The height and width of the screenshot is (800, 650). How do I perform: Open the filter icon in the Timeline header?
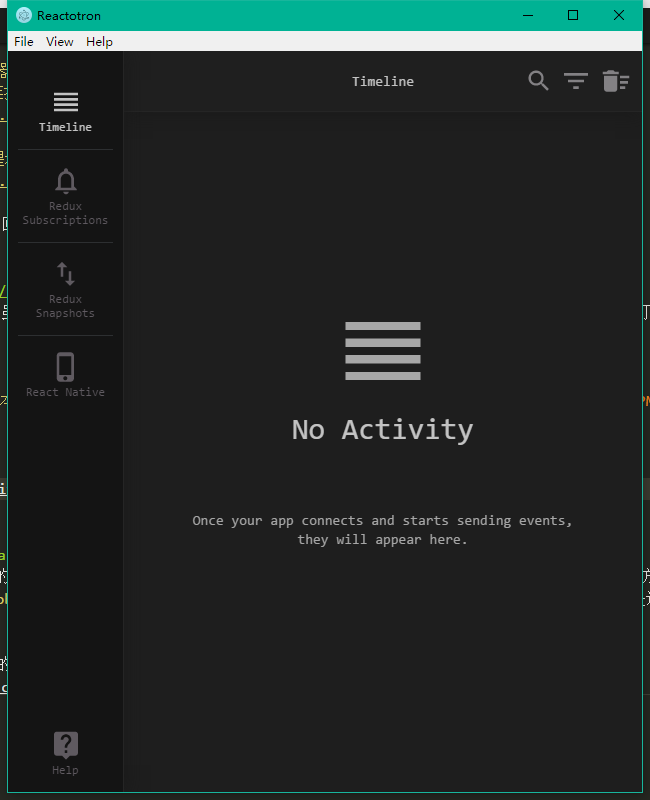pyautogui.click(x=576, y=81)
